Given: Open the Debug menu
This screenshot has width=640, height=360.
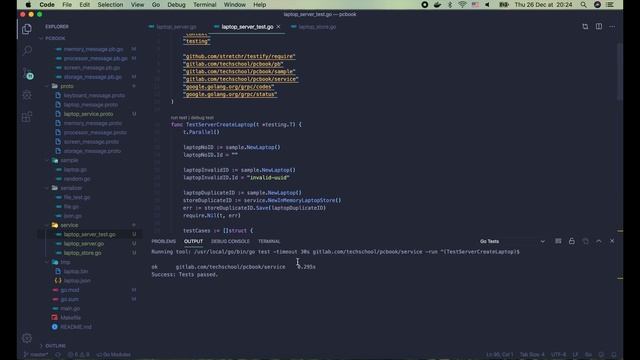Looking at the screenshot, I should (176, 4).
